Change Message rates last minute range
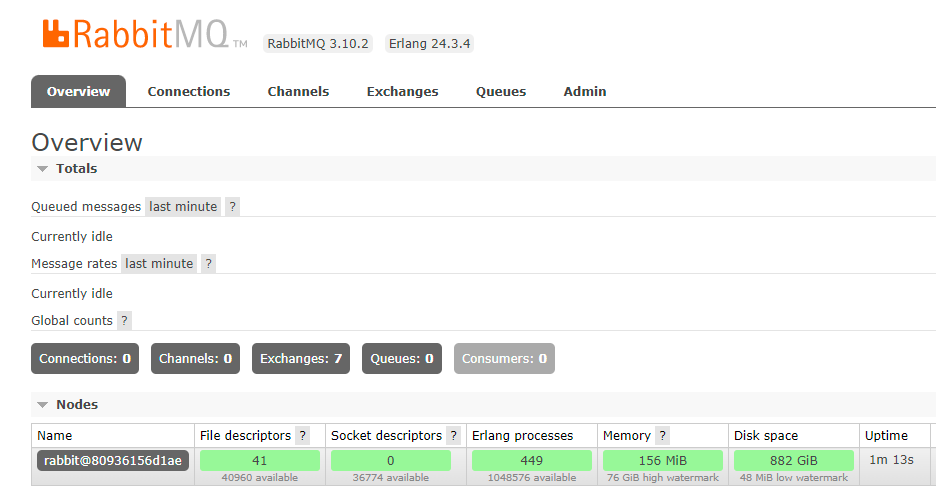936x490 pixels. (x=159, y=264)
